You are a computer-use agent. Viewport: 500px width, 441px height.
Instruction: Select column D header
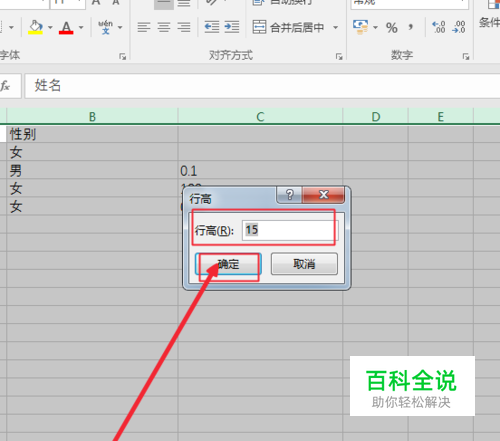[x=375, y=116]
